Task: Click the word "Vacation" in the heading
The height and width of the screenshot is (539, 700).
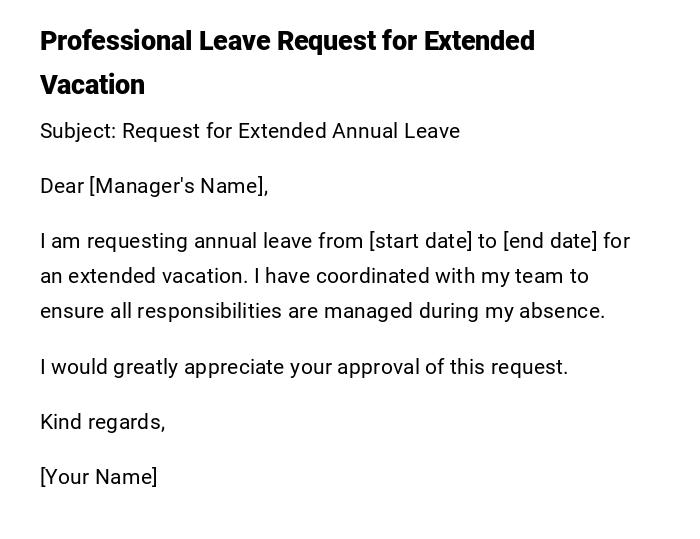Action: pos(93,85)
